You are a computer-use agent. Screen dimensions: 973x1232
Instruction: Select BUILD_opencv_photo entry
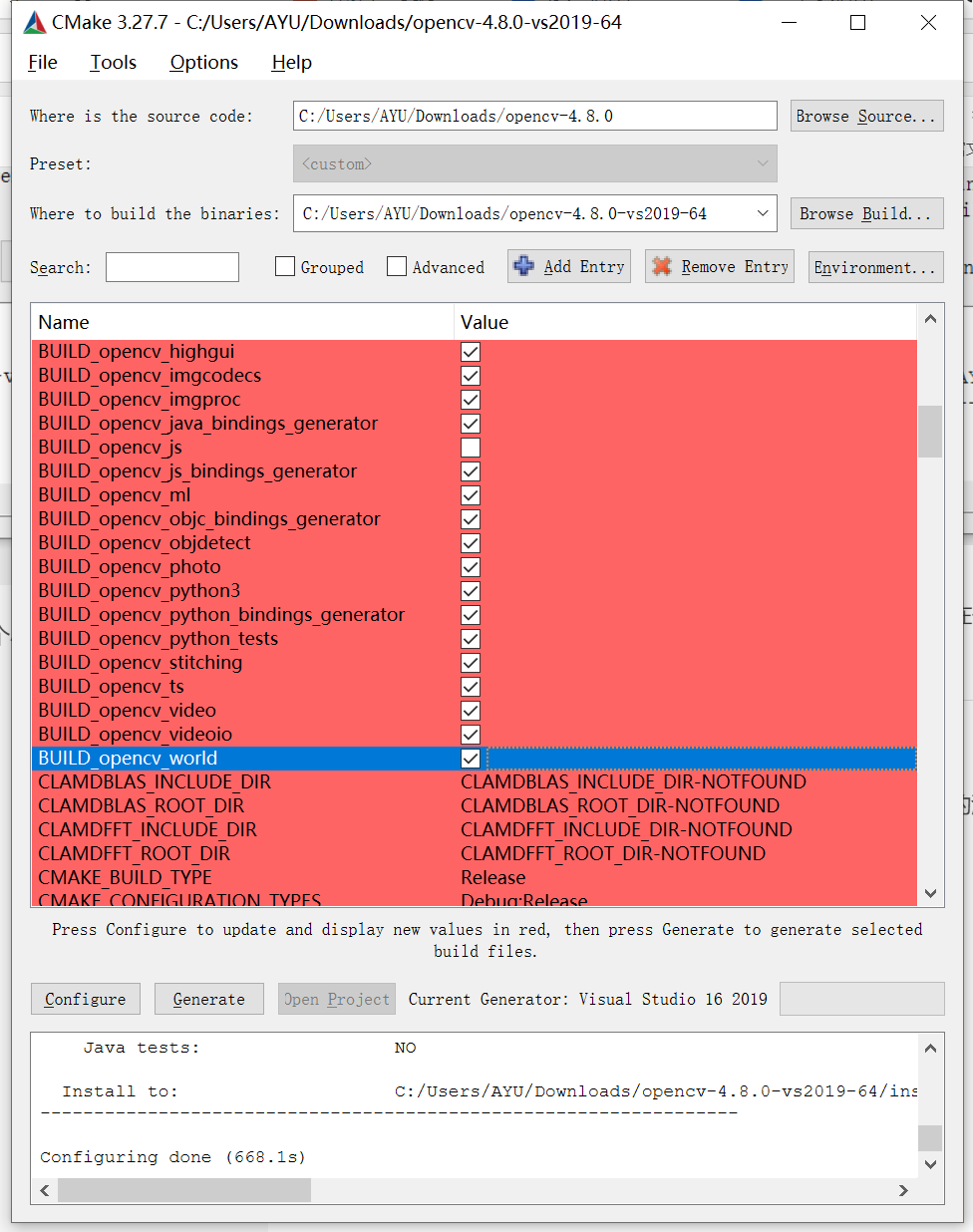click(130, 567)
